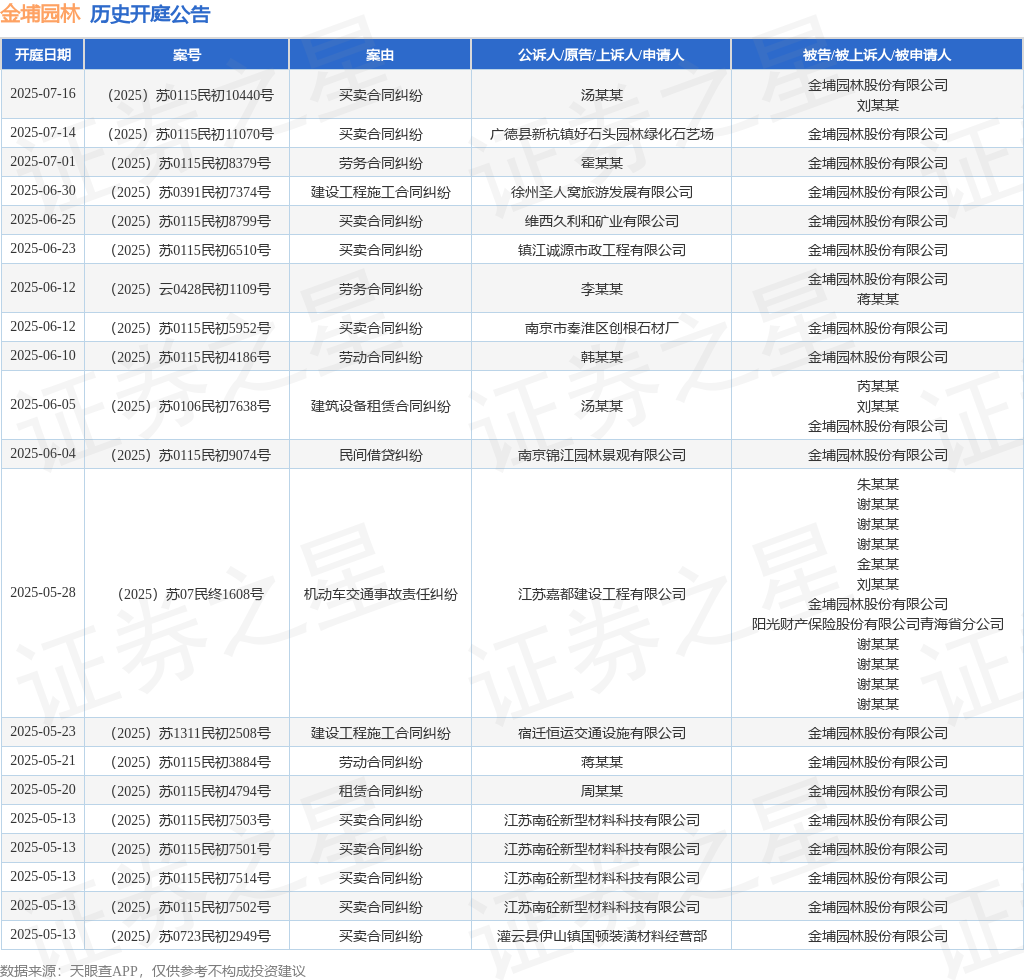Screen dimensions: 1024x980
Task: Click date cell 2025-05-28
Action: 43,592
